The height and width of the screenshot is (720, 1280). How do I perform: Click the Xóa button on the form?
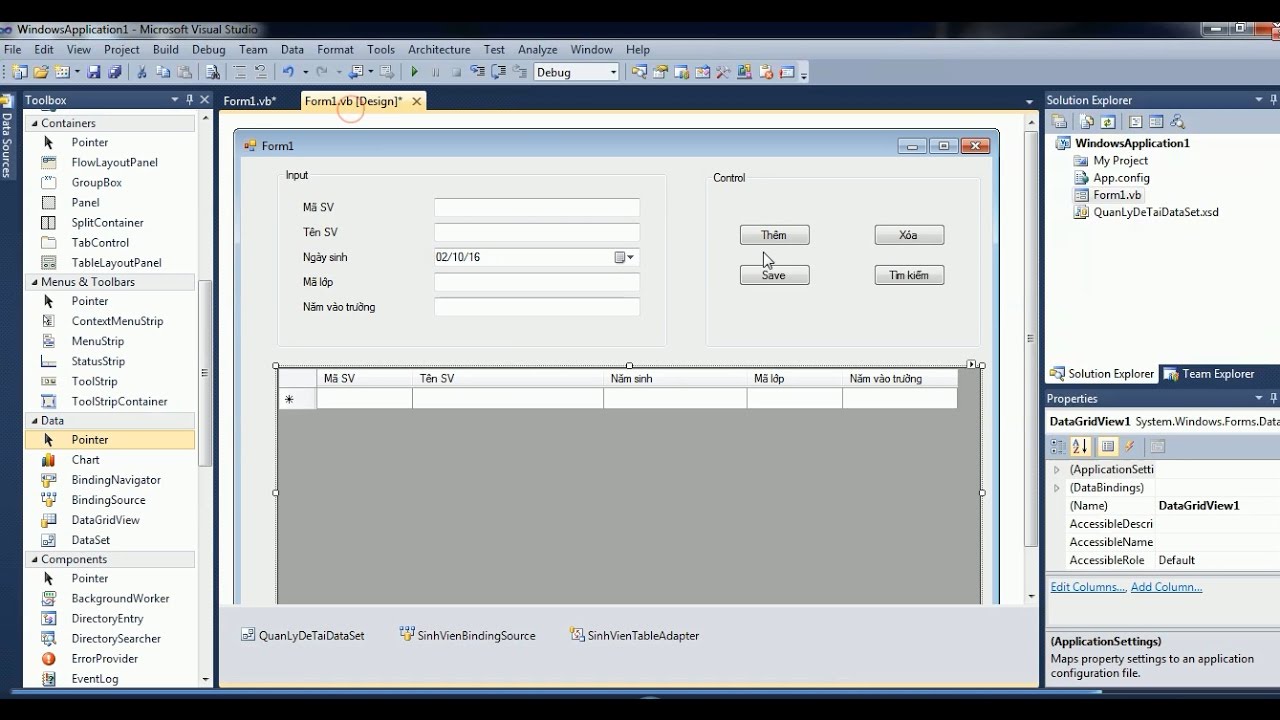click(x=909, y=235)
